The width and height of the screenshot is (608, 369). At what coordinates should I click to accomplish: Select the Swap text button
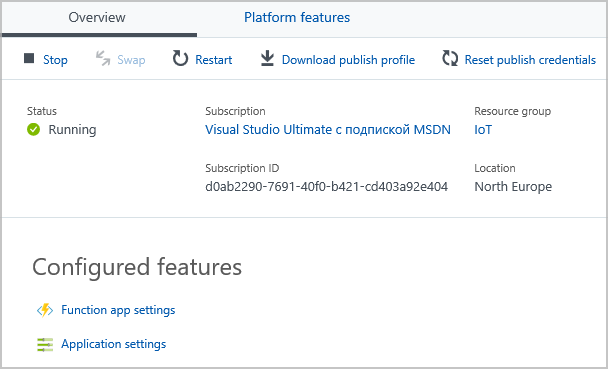click(131, 60)
